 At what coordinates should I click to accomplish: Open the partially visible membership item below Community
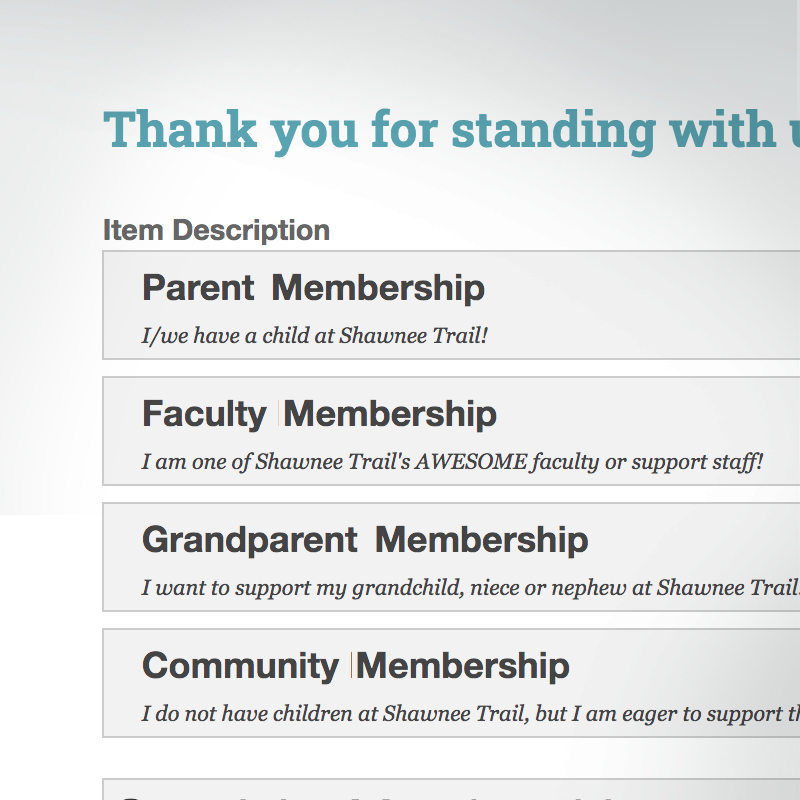coord(400,790)
